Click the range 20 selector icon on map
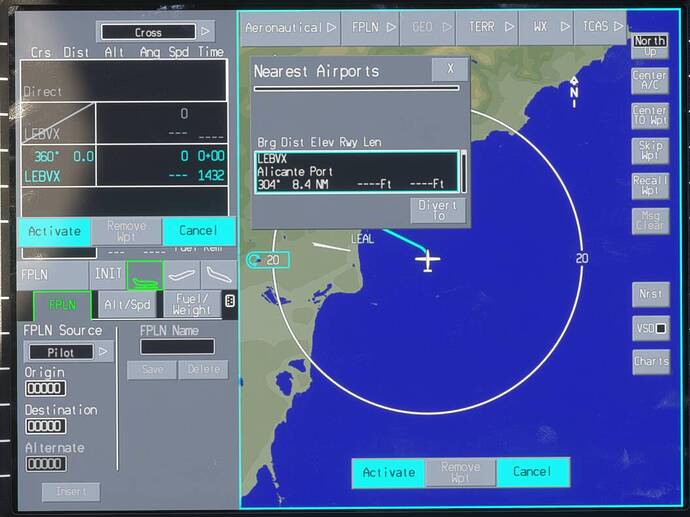The image size is (690, 517). pos(268,260)
